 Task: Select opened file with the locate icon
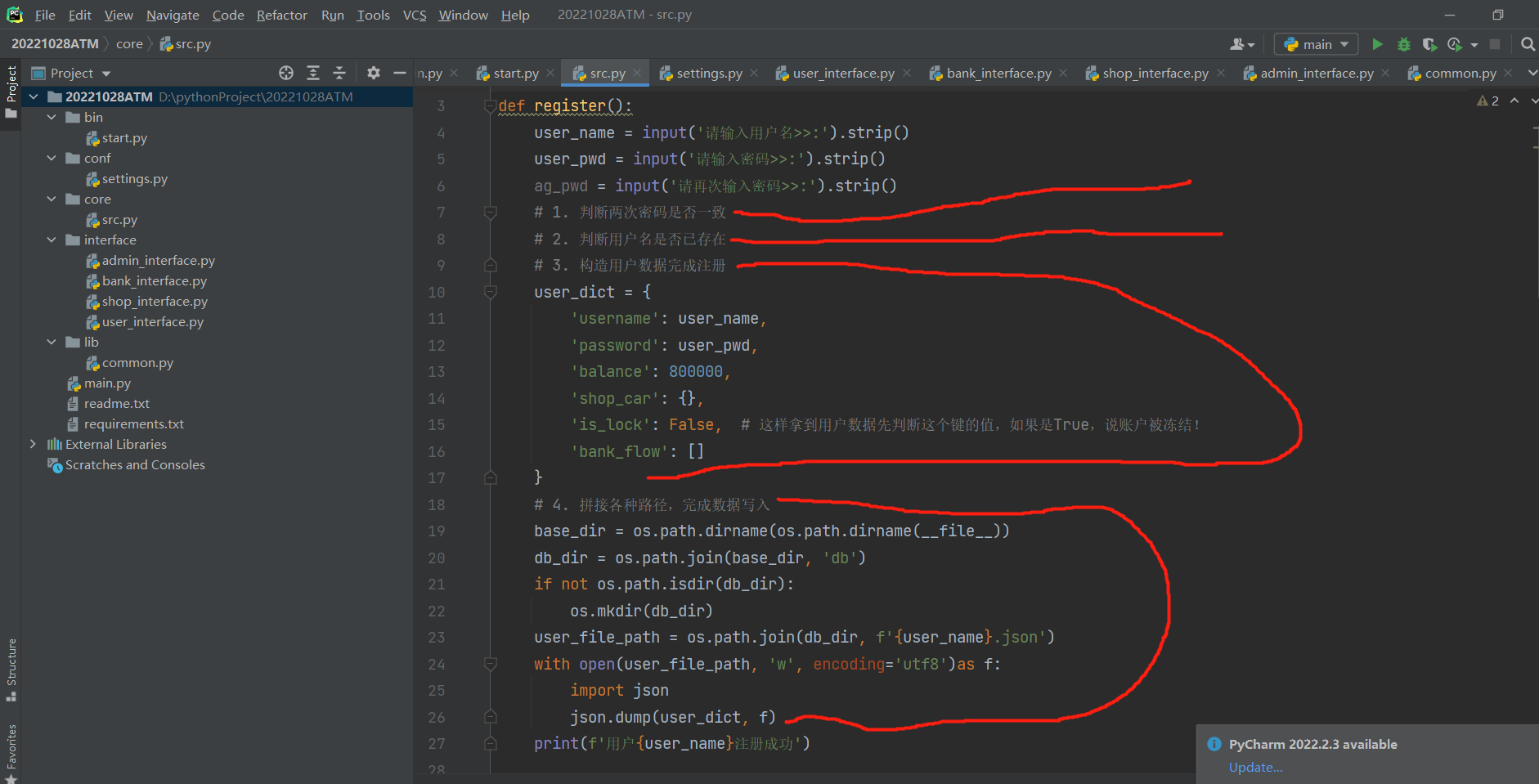(x=286, y=73)
